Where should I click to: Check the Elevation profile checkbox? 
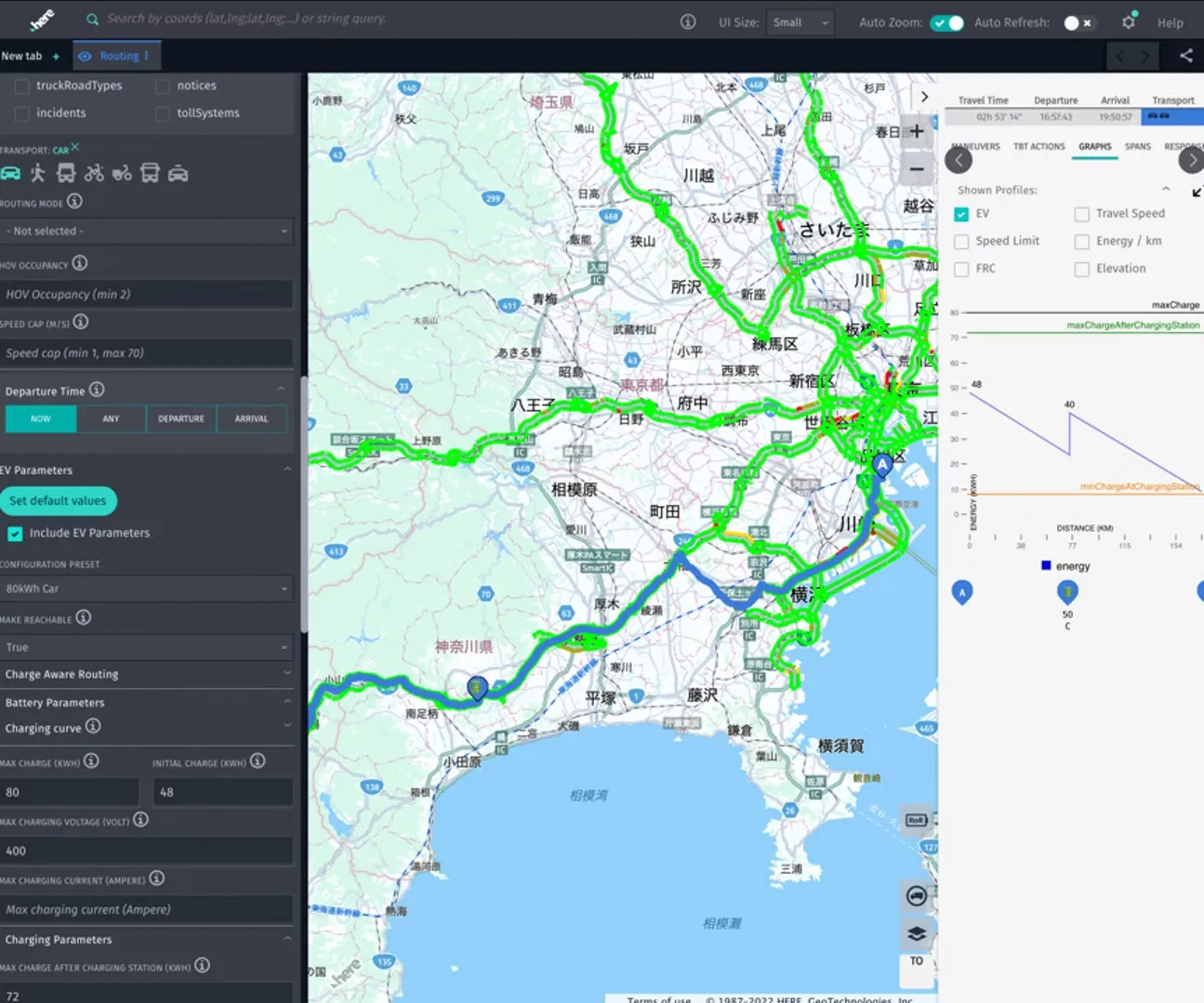point(1081,269)
